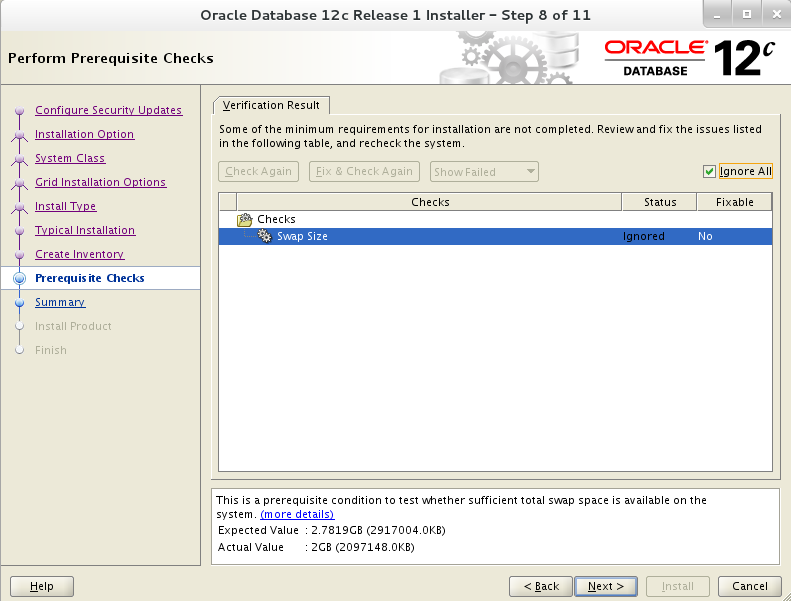Click Fix & Check Again button
The width and height of the screenshot is (791, 601).
coord(364,172)
